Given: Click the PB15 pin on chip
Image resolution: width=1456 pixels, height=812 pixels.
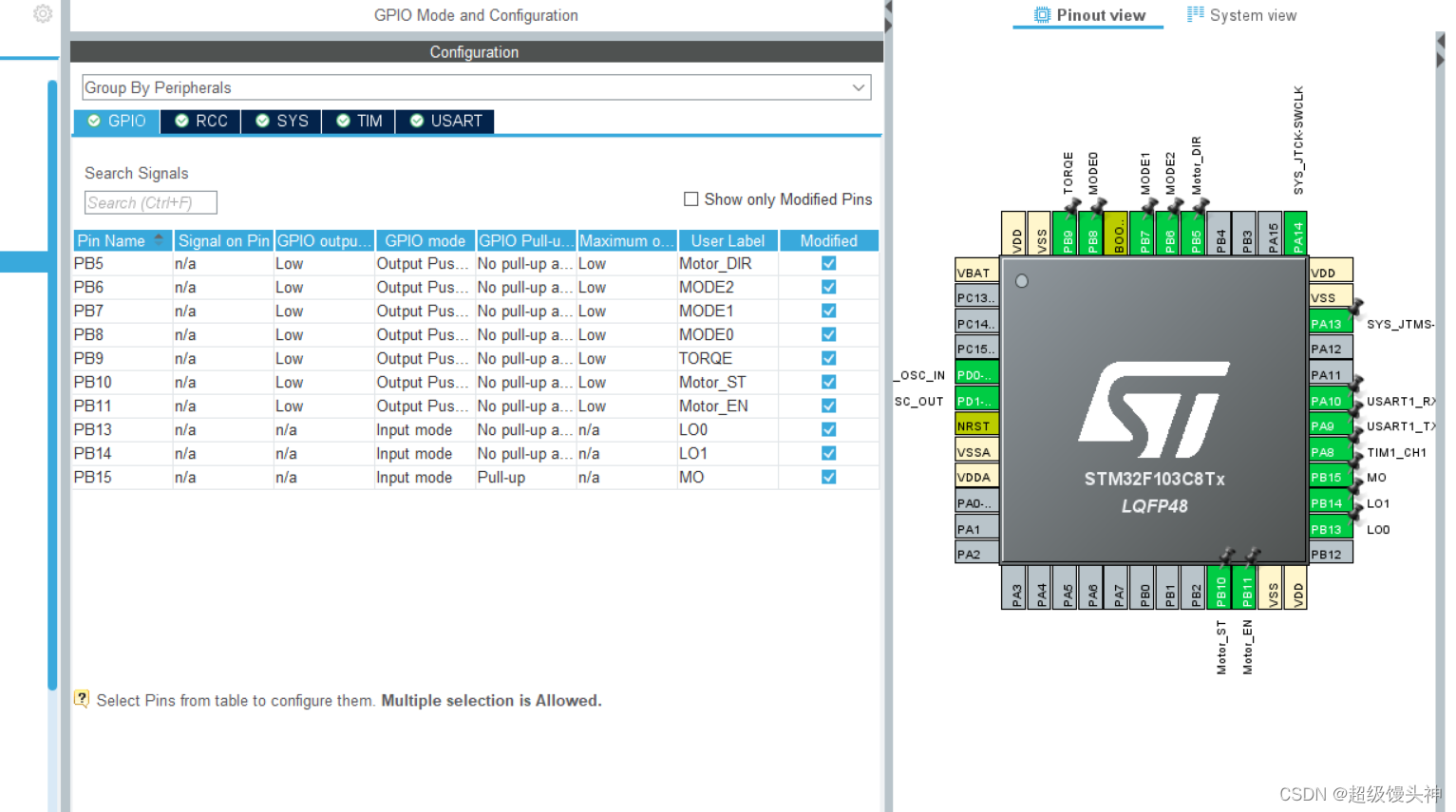Looking at the screenshot, I should point(1331,478).
